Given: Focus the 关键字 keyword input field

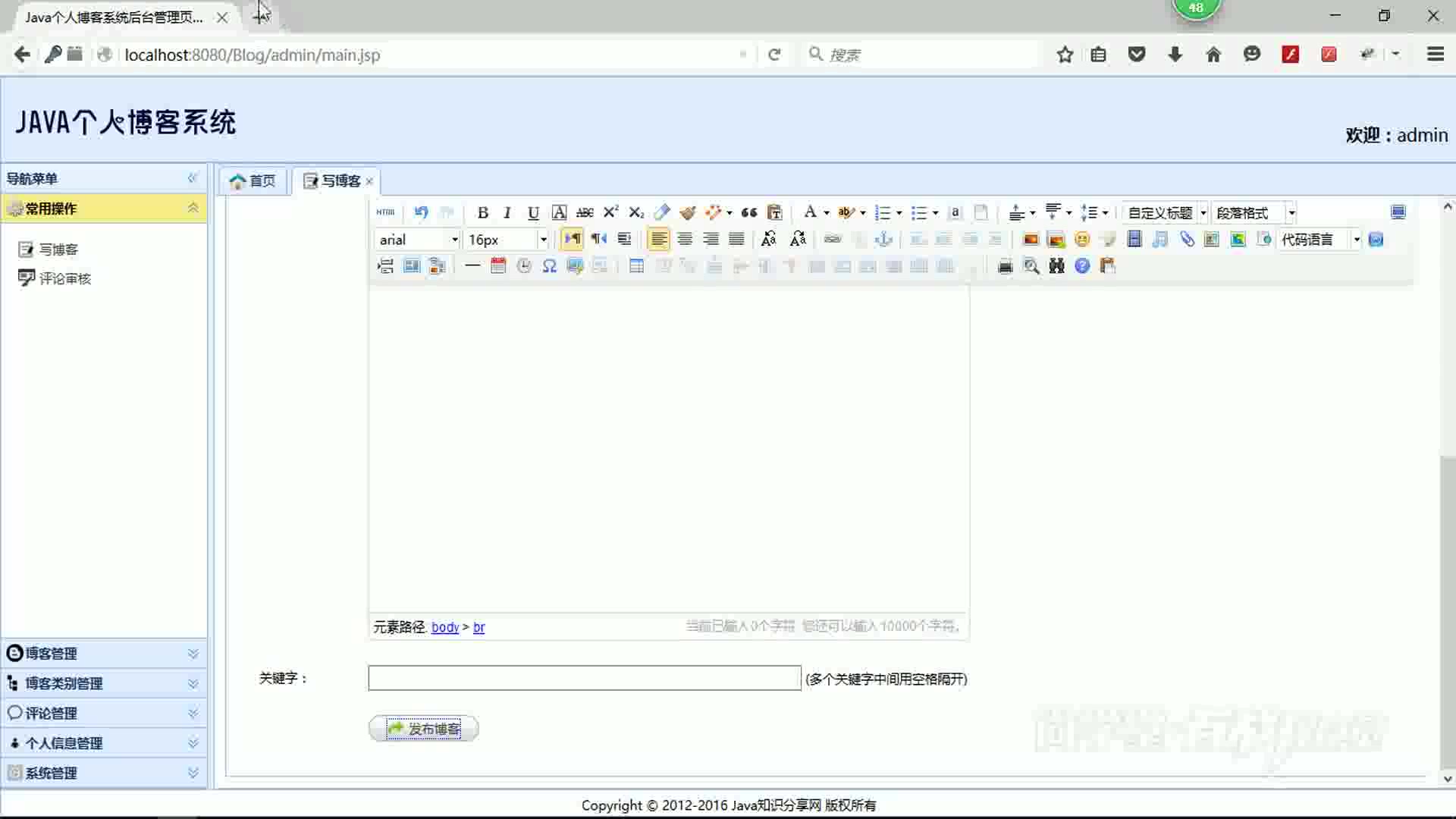Looking at the screenshot, I should click(x=585, y=678).
